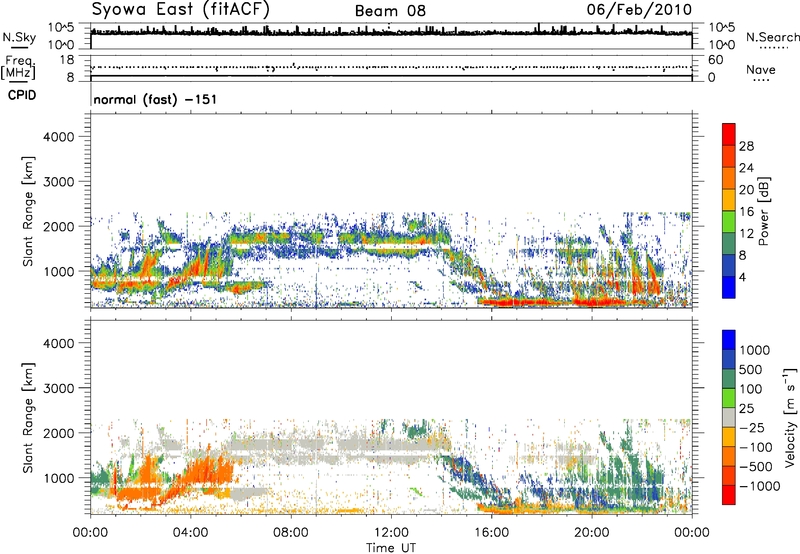Click the -500 label on Velocity colorbar
Viewport: 800px width, 554px height.
756,466
